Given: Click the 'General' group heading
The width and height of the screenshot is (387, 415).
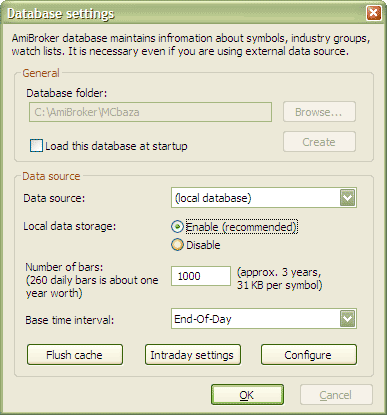Looking at the screenshot, I should pos(41,73).
